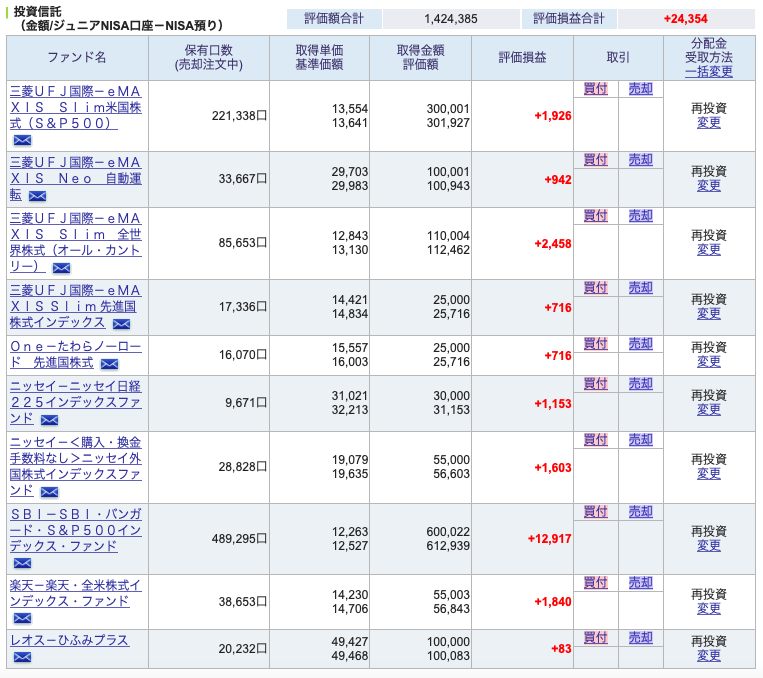Viewport: 763px width, 678px height.
Task: Click 買付 for 楽天・全米株式インデックス・ファンド
Action: click(x=596, y=583)
